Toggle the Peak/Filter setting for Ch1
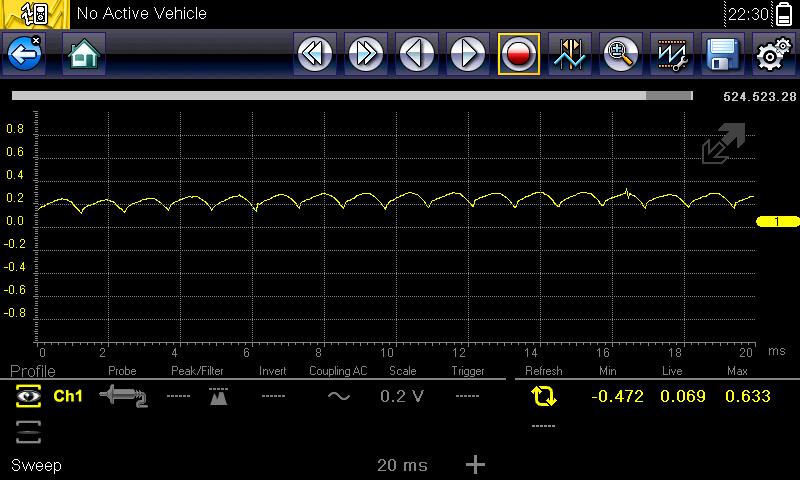Viewport: 800px width, 480px height. (218, 396)
